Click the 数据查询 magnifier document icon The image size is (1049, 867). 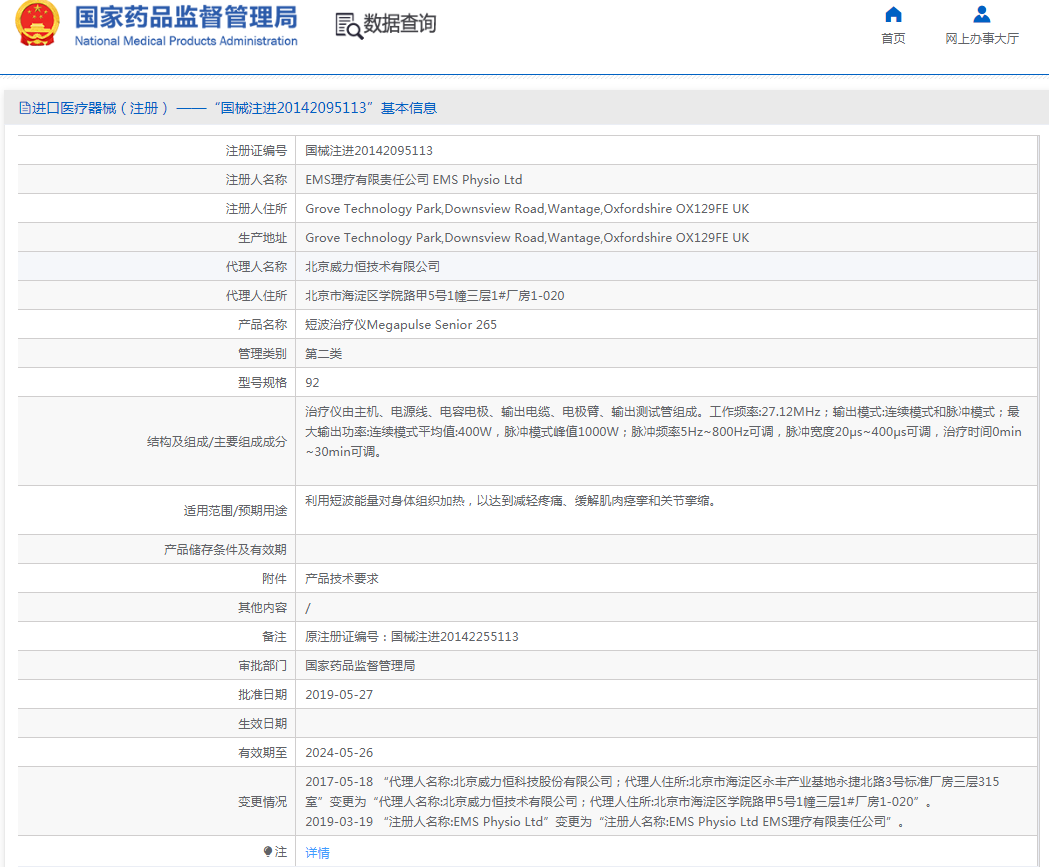(x=348, y=26)
